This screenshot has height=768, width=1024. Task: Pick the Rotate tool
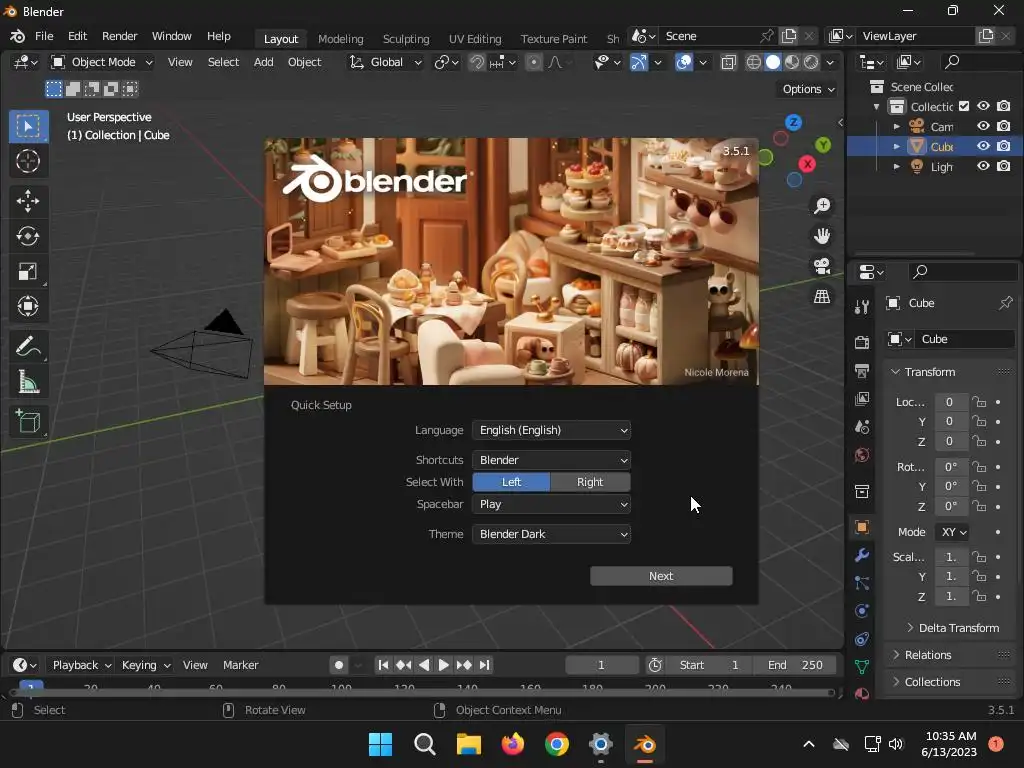coord(28,236)
